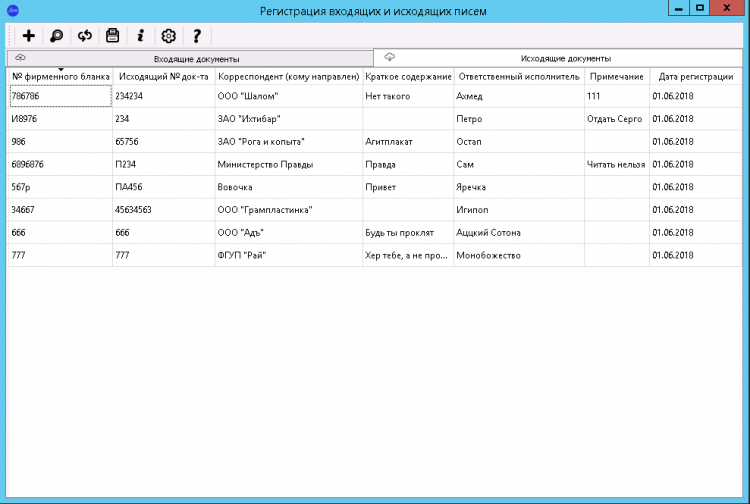Click the plus icon to add a record
Screen dimensions: 750x504
coord(29,36)
